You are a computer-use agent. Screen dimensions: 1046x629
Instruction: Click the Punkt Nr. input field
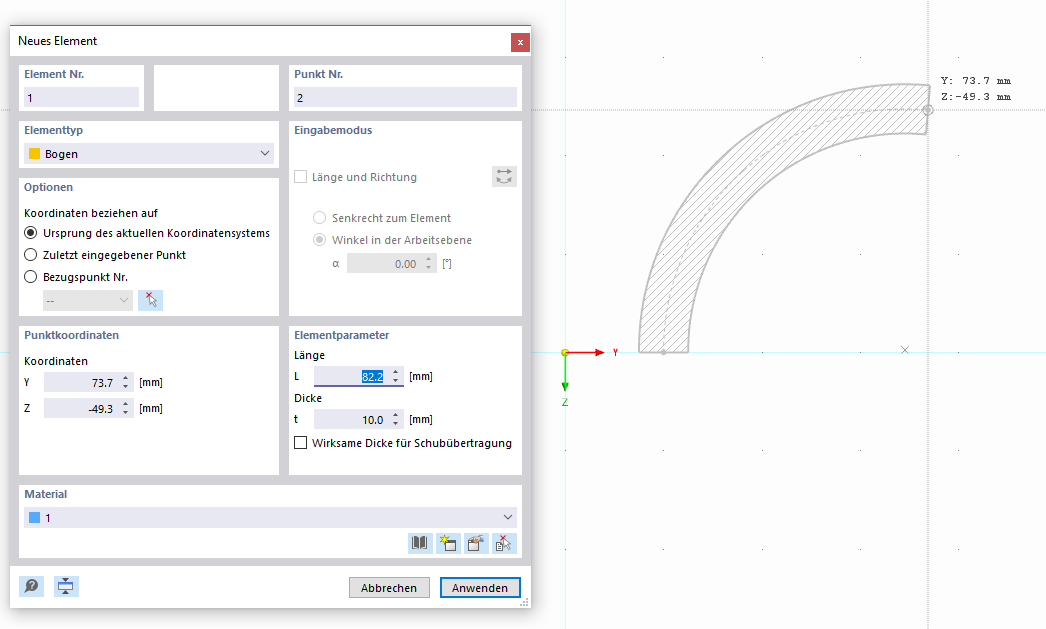[405, 97]
